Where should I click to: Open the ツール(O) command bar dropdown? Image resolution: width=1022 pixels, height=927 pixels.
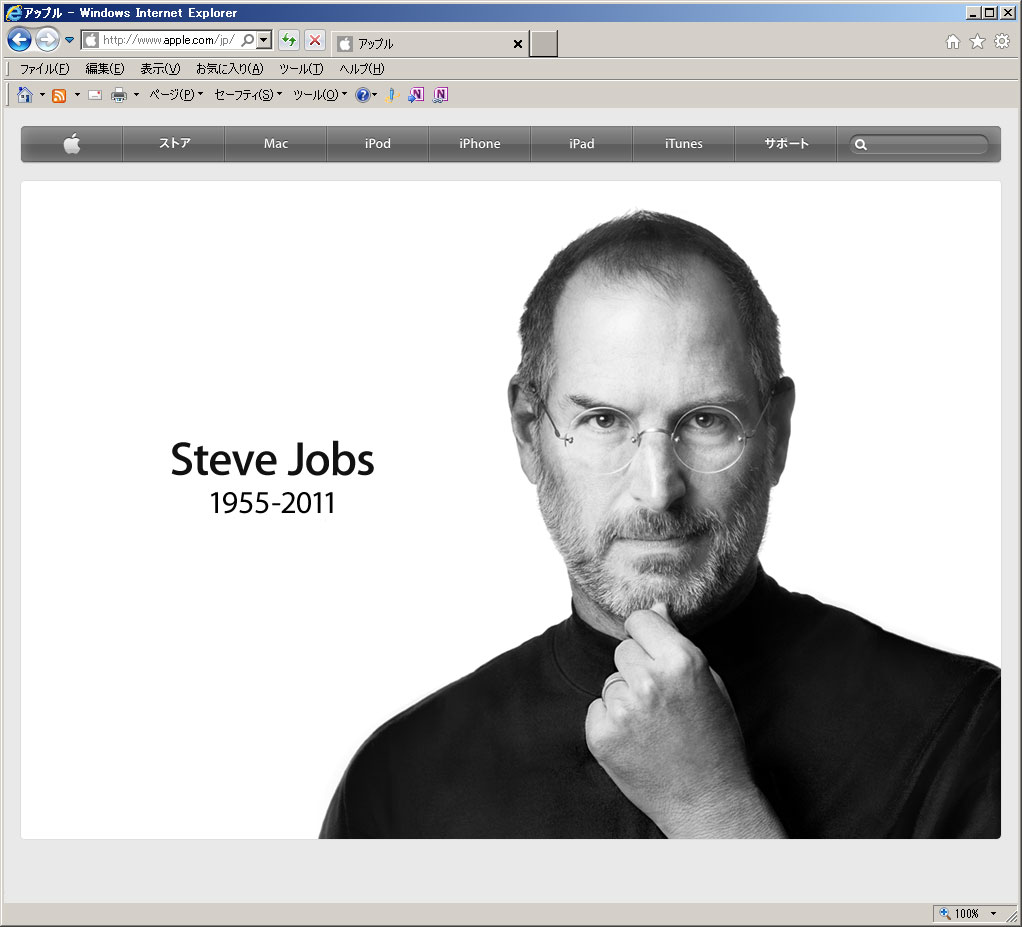click(x=319, y=95)
